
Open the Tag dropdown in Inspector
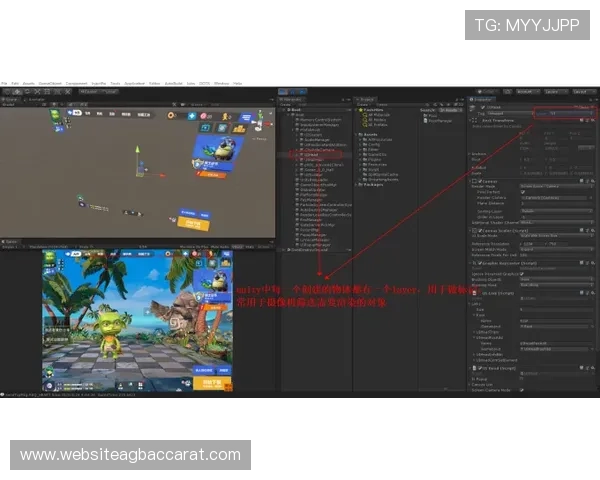pos(510,114)
